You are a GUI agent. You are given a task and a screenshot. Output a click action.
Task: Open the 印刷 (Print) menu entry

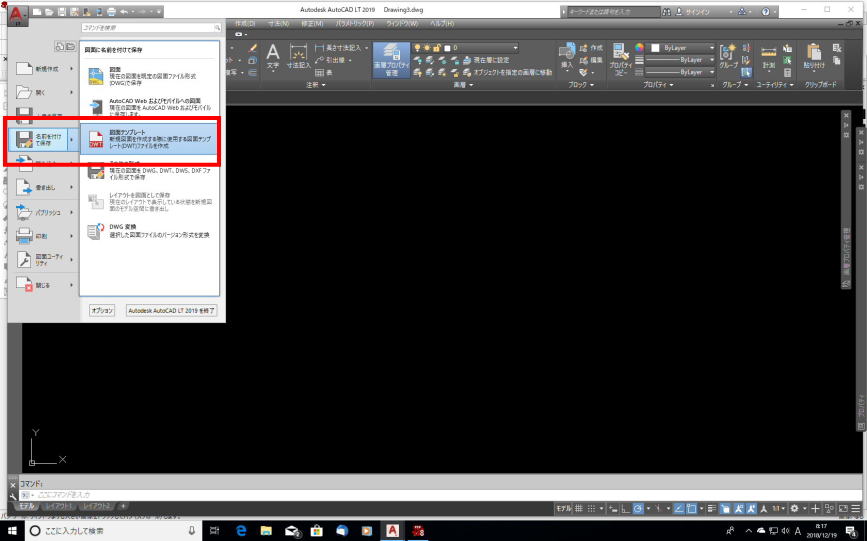pos(44,236)
